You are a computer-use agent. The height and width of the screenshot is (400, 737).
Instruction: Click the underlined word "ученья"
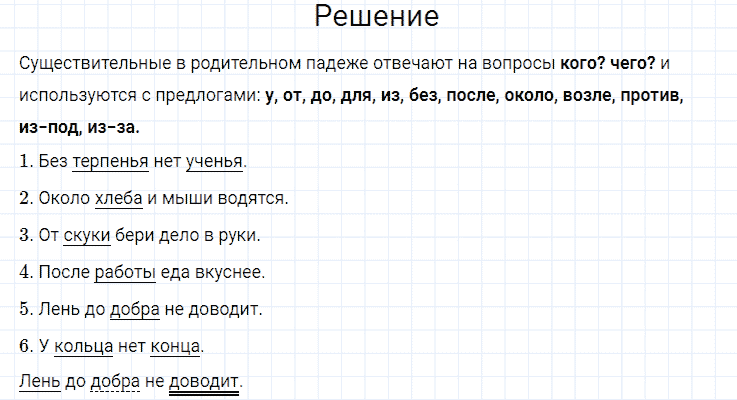pos(214,161)
